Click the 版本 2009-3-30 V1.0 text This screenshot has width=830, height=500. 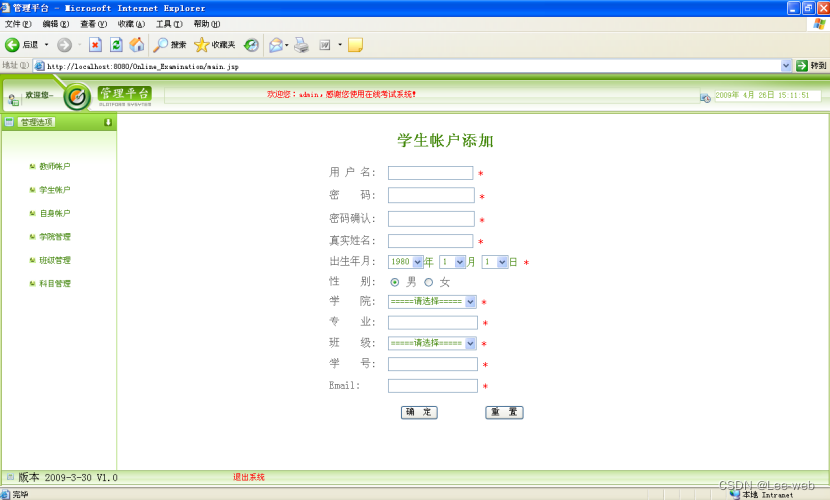pyautogui.click(x=68, y=477)
